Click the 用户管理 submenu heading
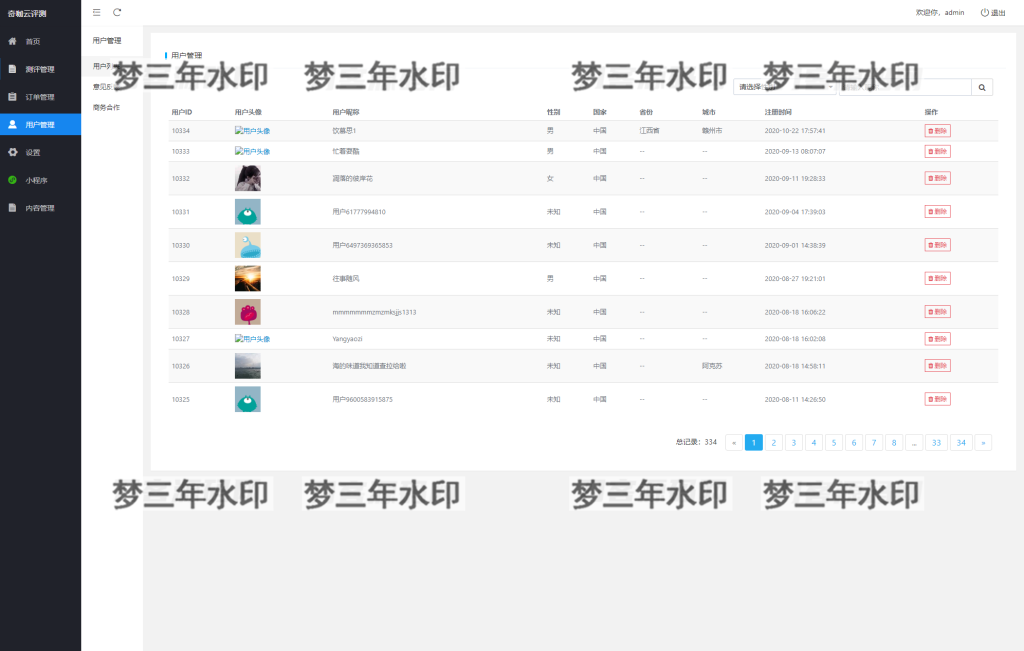This screenshot has width=1024, height=651. pyautogui.click(x=107, y=40)
